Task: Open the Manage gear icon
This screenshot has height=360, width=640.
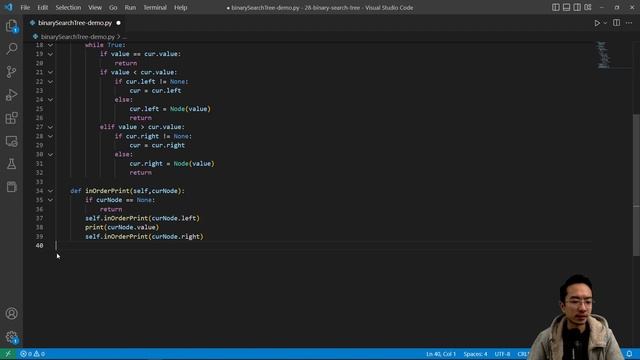Action: coord(11,337)
